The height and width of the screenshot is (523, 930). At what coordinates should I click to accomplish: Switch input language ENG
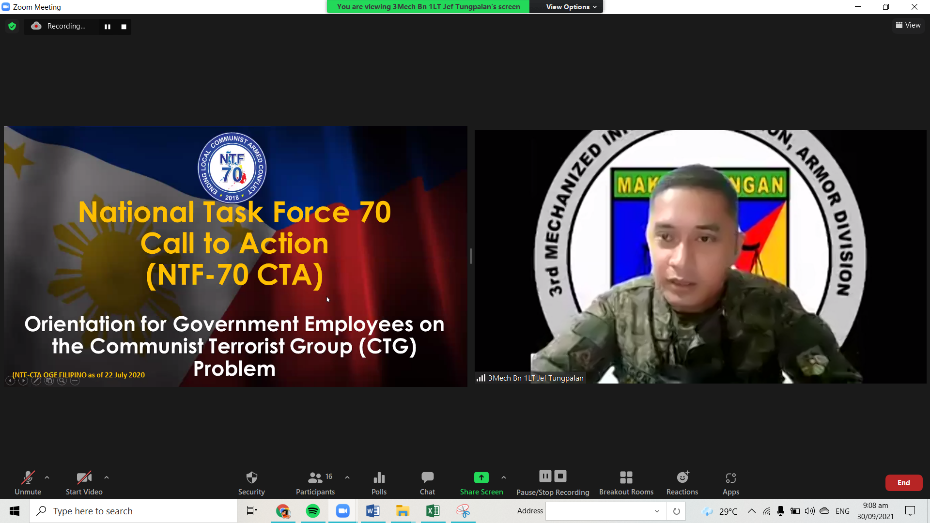(x=842, y=511)
